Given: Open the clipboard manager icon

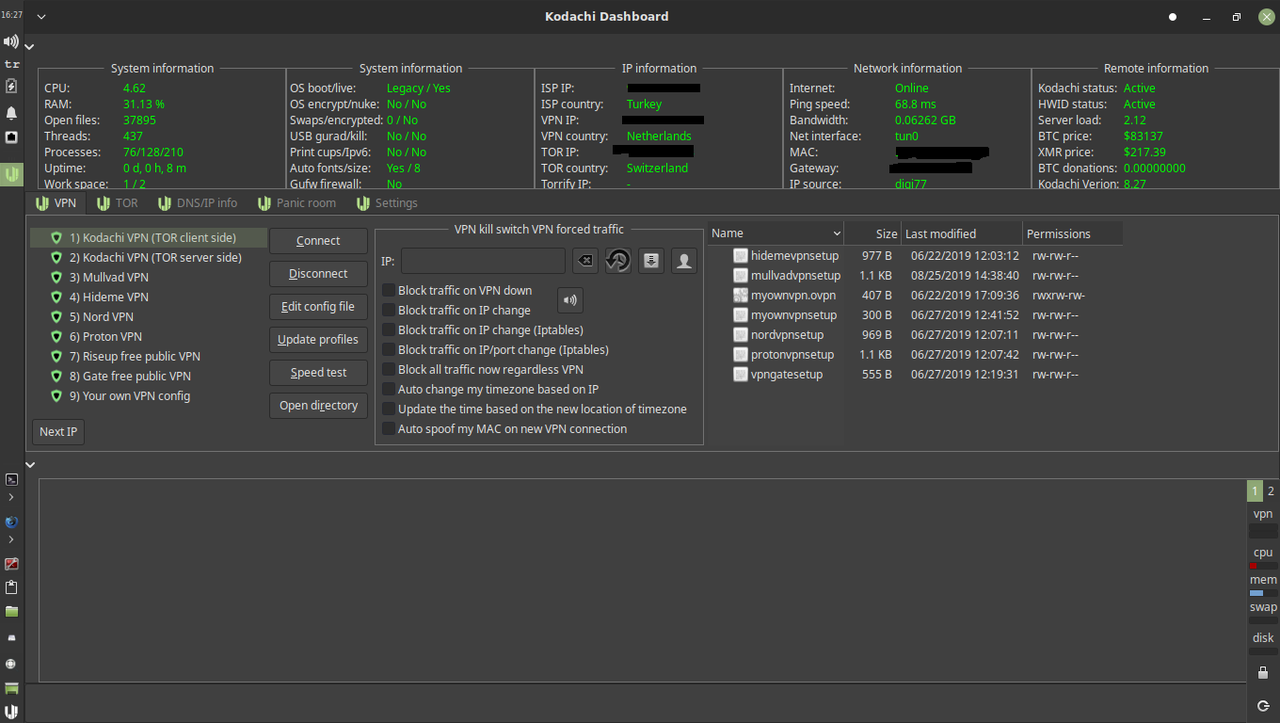Looking at the screenshot, I should (x=11, y=587).
